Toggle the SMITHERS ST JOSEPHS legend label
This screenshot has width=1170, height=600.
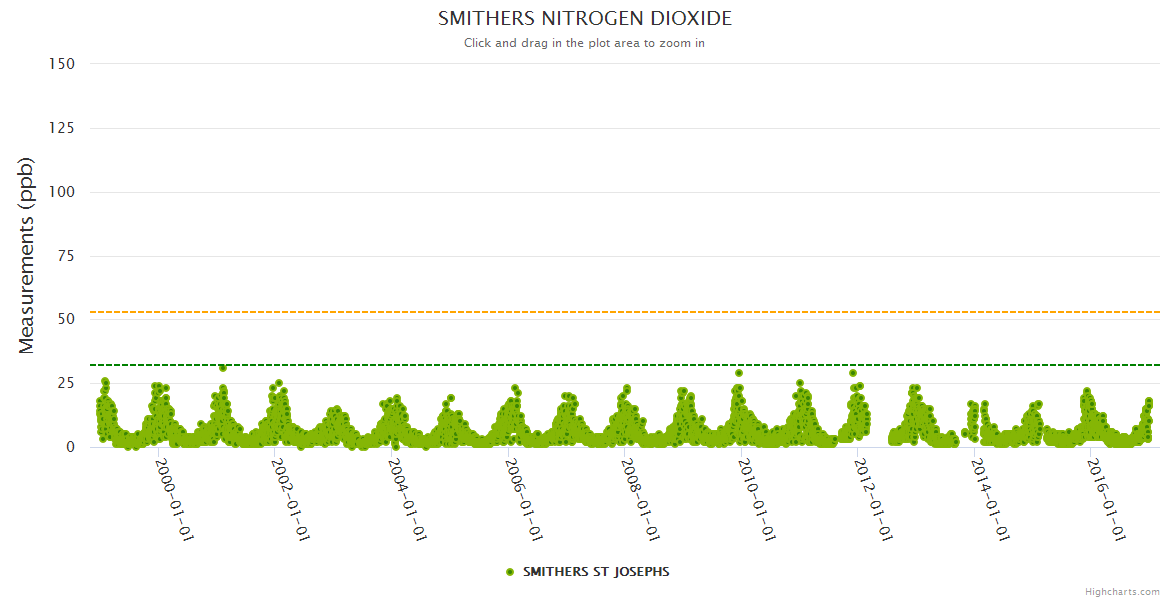click(596, 572)
